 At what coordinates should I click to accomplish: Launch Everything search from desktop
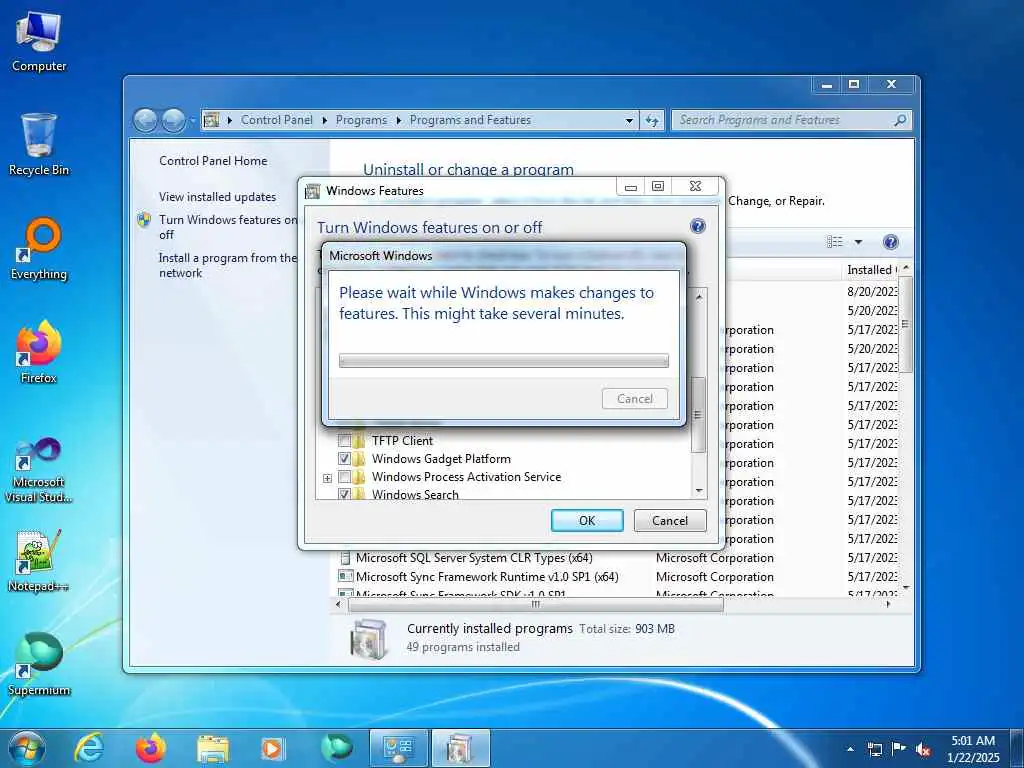tap(39, 249)
